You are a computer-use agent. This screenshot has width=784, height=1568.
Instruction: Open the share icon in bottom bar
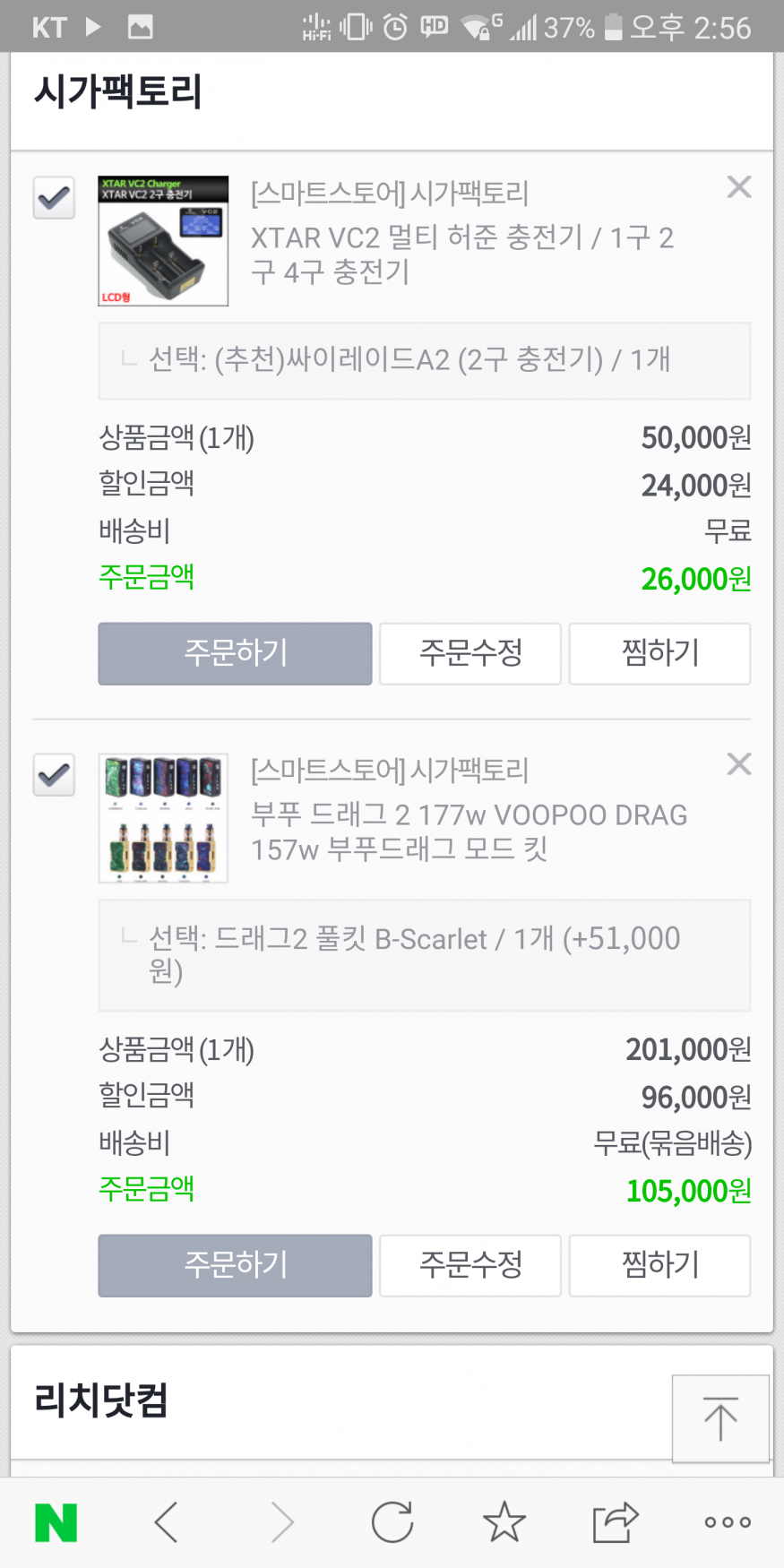616,1522
